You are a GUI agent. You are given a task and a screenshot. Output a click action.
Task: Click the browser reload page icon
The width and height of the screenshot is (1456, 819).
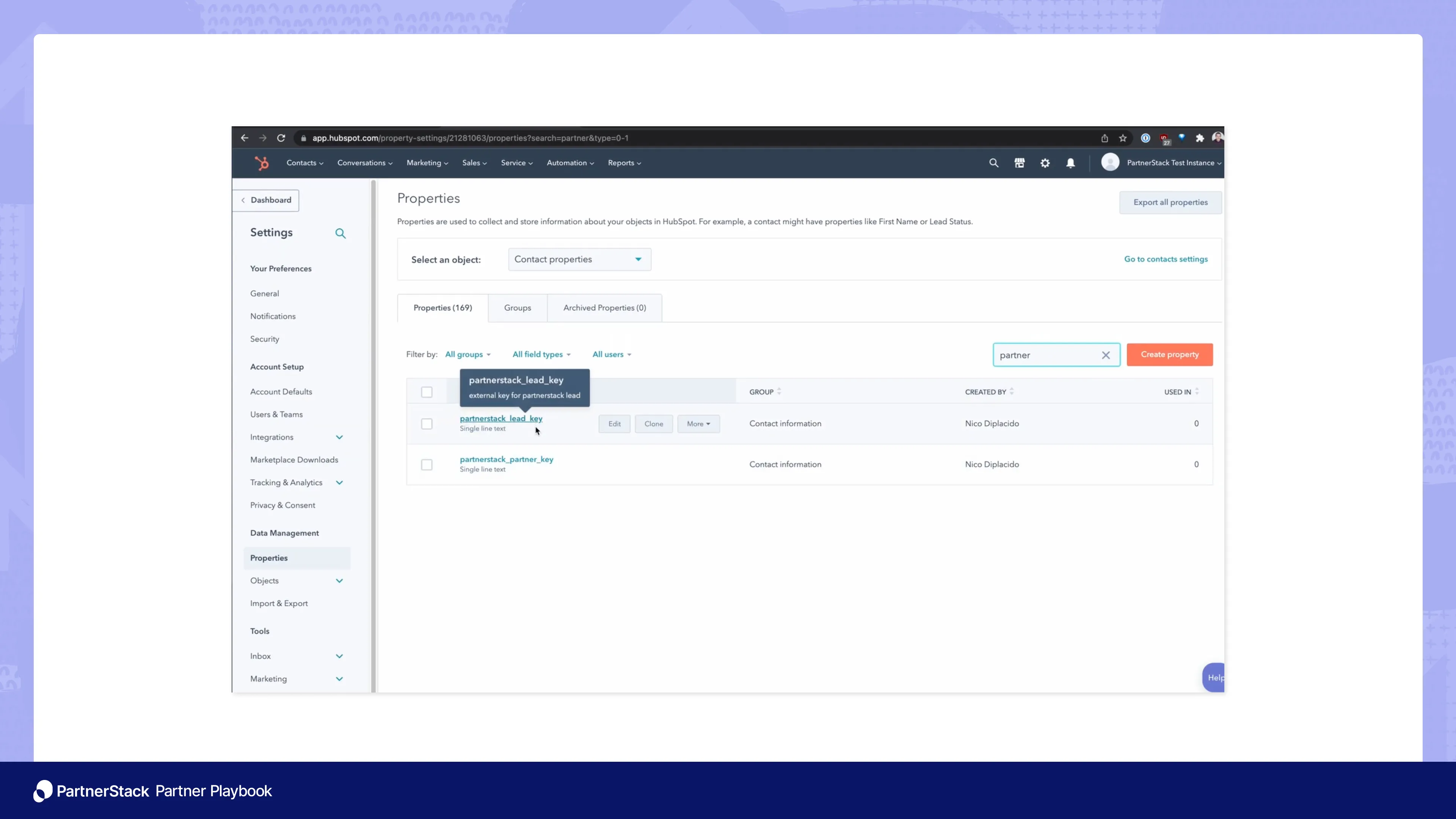tap(281, 137)
